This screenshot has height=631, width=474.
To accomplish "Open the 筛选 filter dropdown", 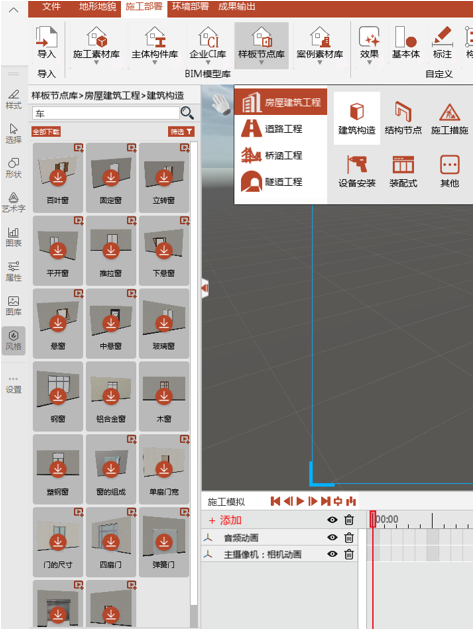I will coord(181,132).
